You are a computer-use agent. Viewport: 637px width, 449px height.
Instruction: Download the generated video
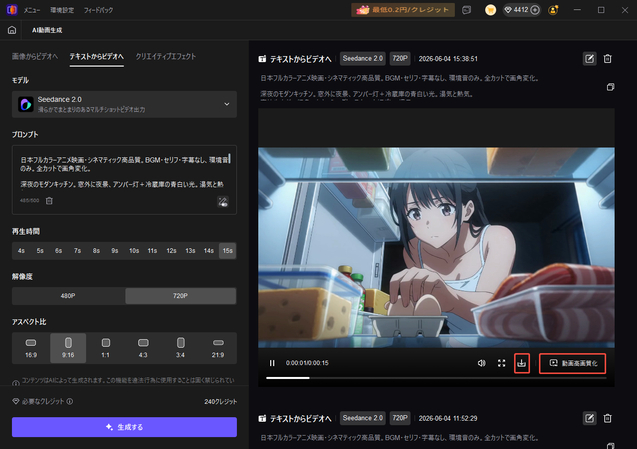[522, 363]
